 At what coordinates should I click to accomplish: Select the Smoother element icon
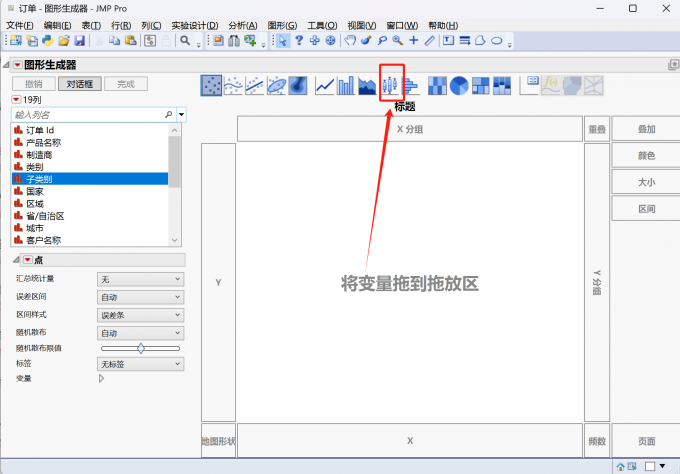tap(233, 85)
